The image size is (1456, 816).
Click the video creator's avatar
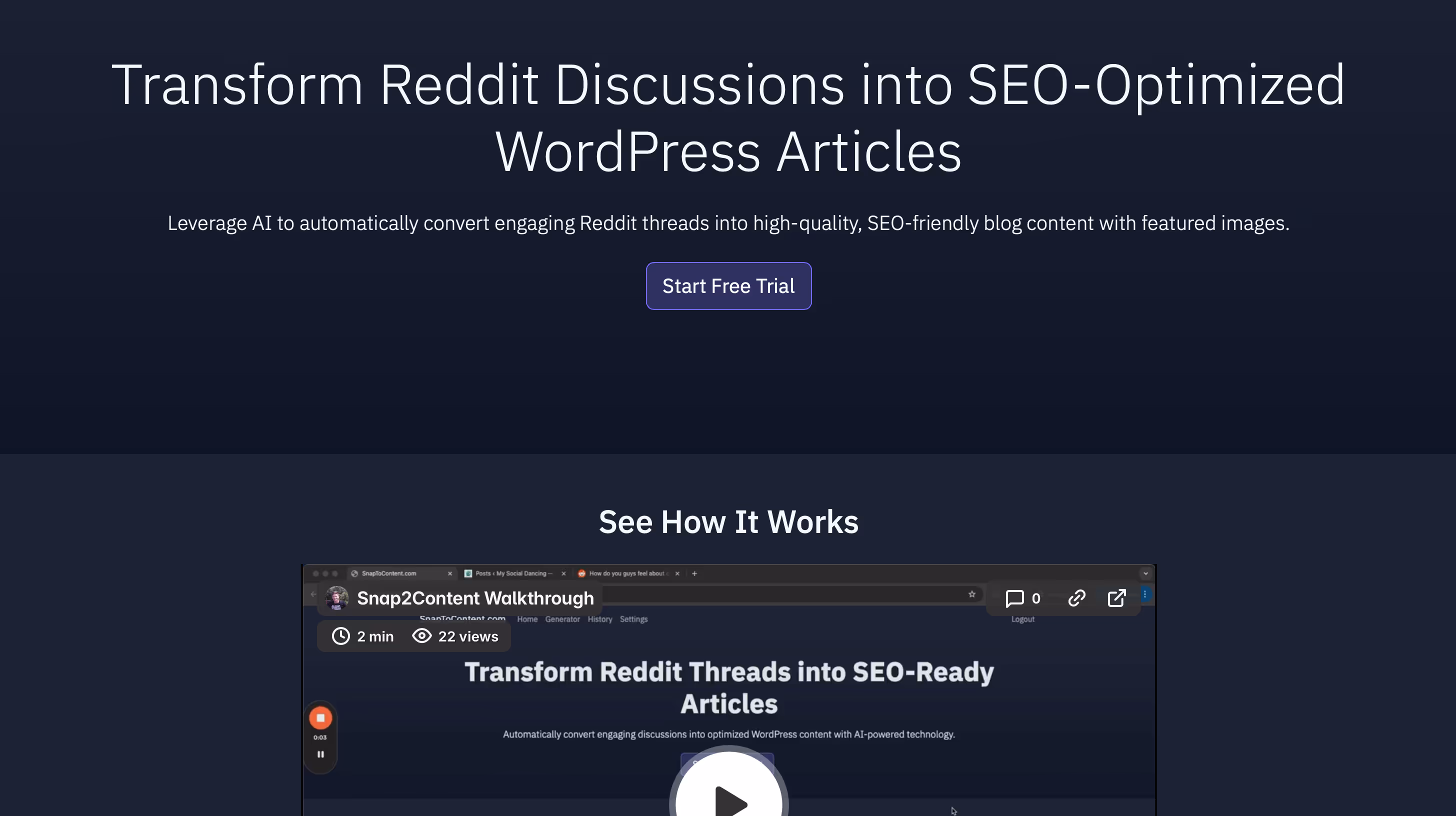point(337,598)
